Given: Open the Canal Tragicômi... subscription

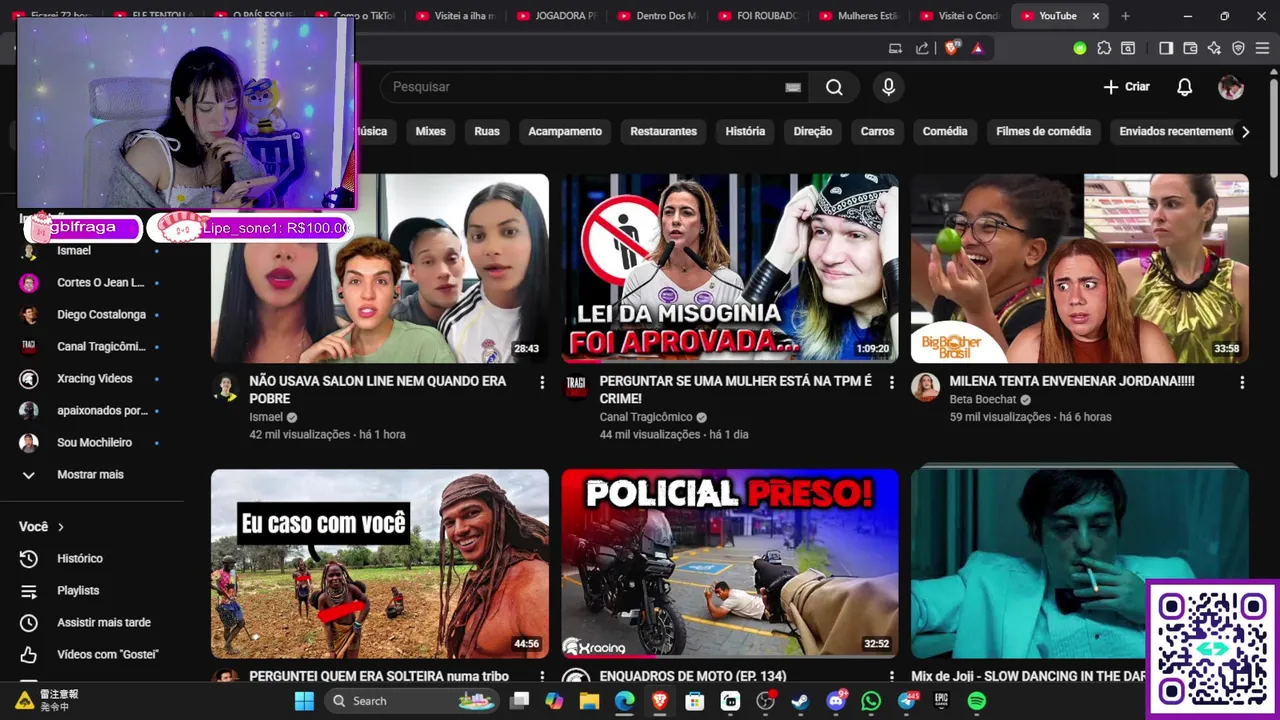Looking at the screenshot, I should (x=90, y=347).
